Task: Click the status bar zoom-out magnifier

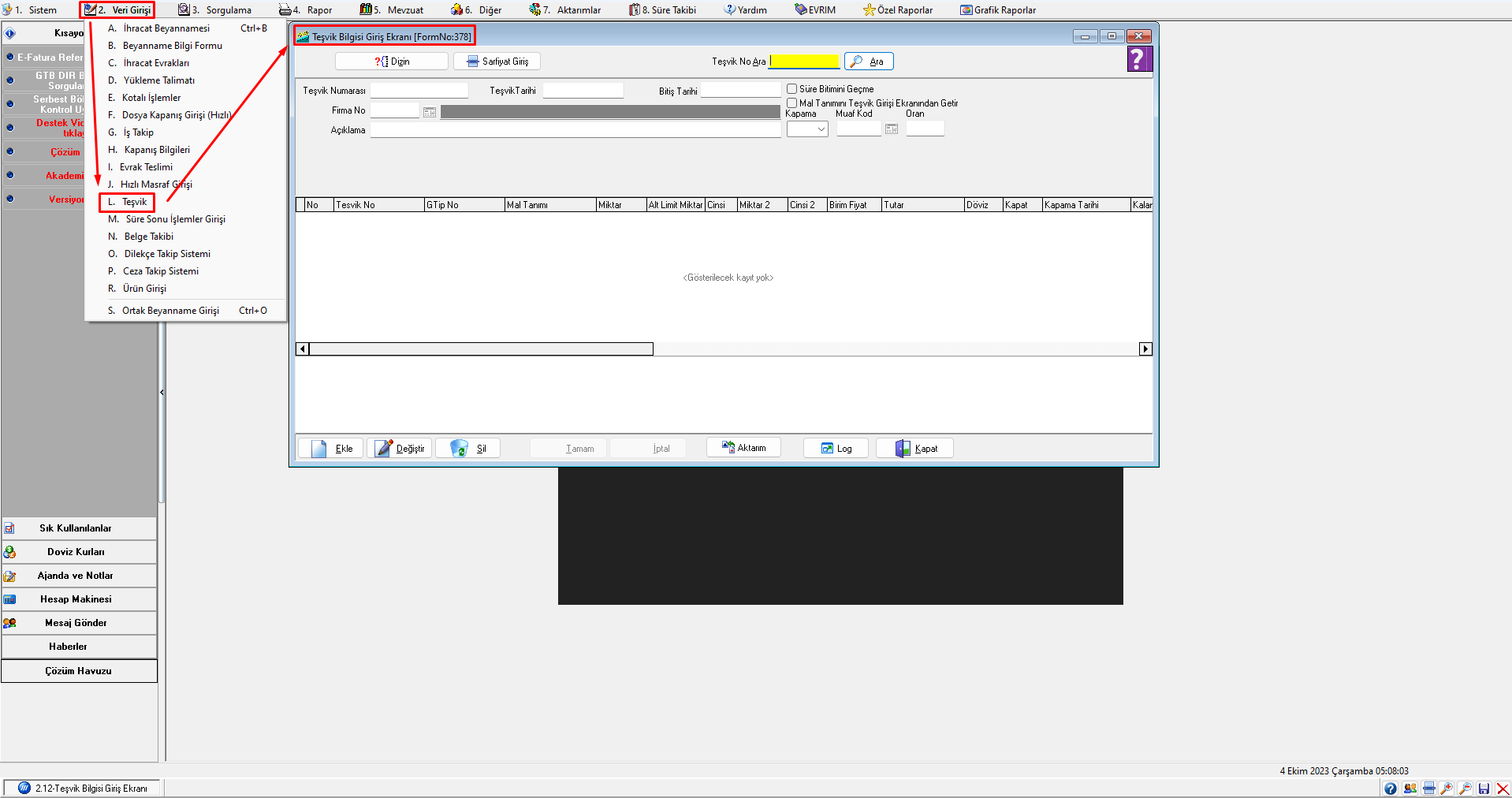Action: pos(1465,789)
